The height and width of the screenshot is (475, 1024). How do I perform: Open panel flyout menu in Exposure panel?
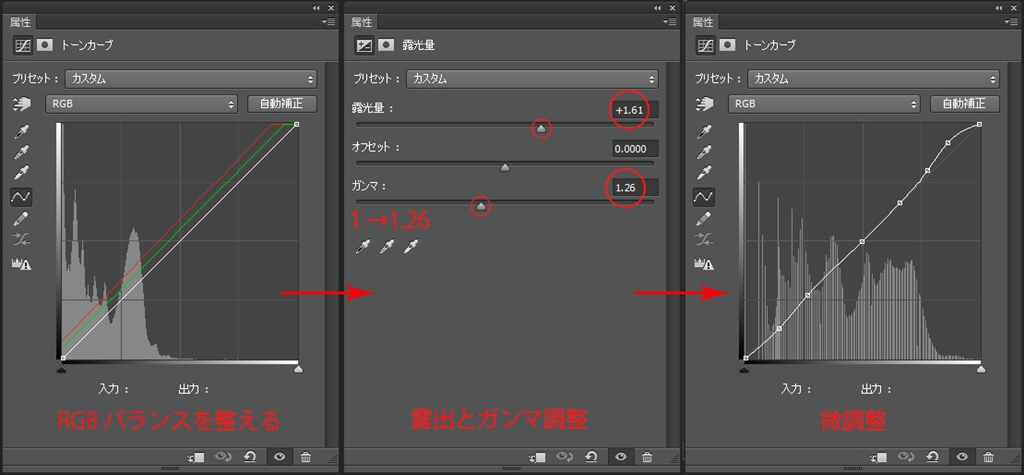(x=670, y=22)
